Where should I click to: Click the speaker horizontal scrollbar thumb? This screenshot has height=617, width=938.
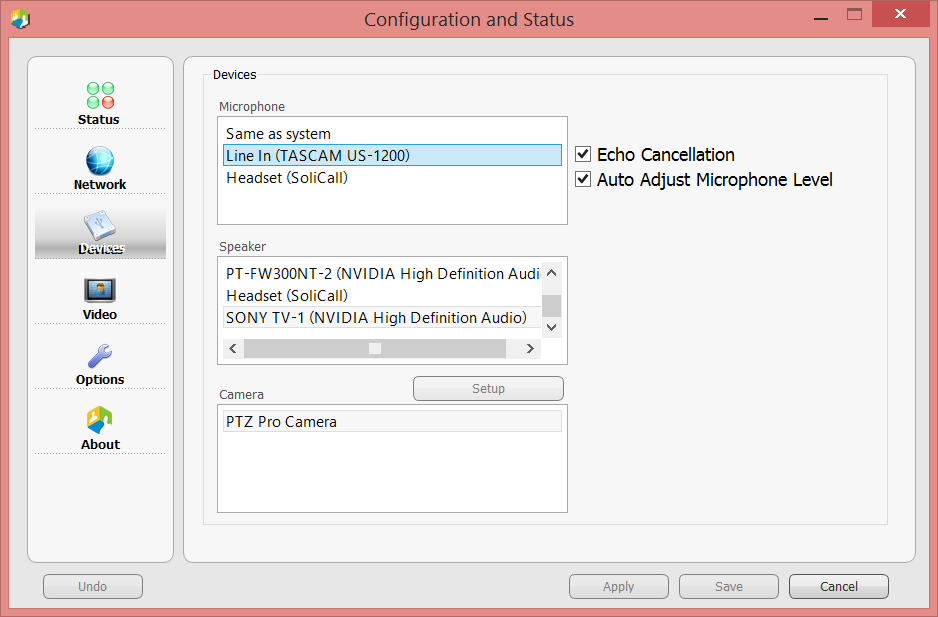pos(375,348)
